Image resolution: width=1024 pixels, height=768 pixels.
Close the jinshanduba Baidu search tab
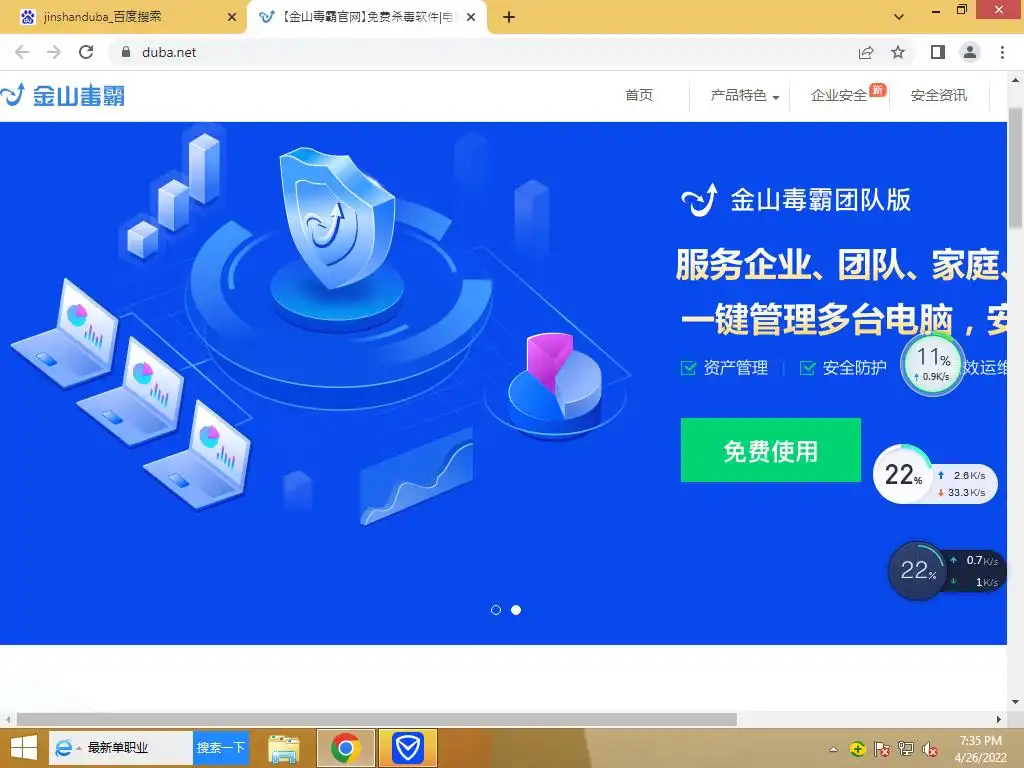(x=231, y=17)
